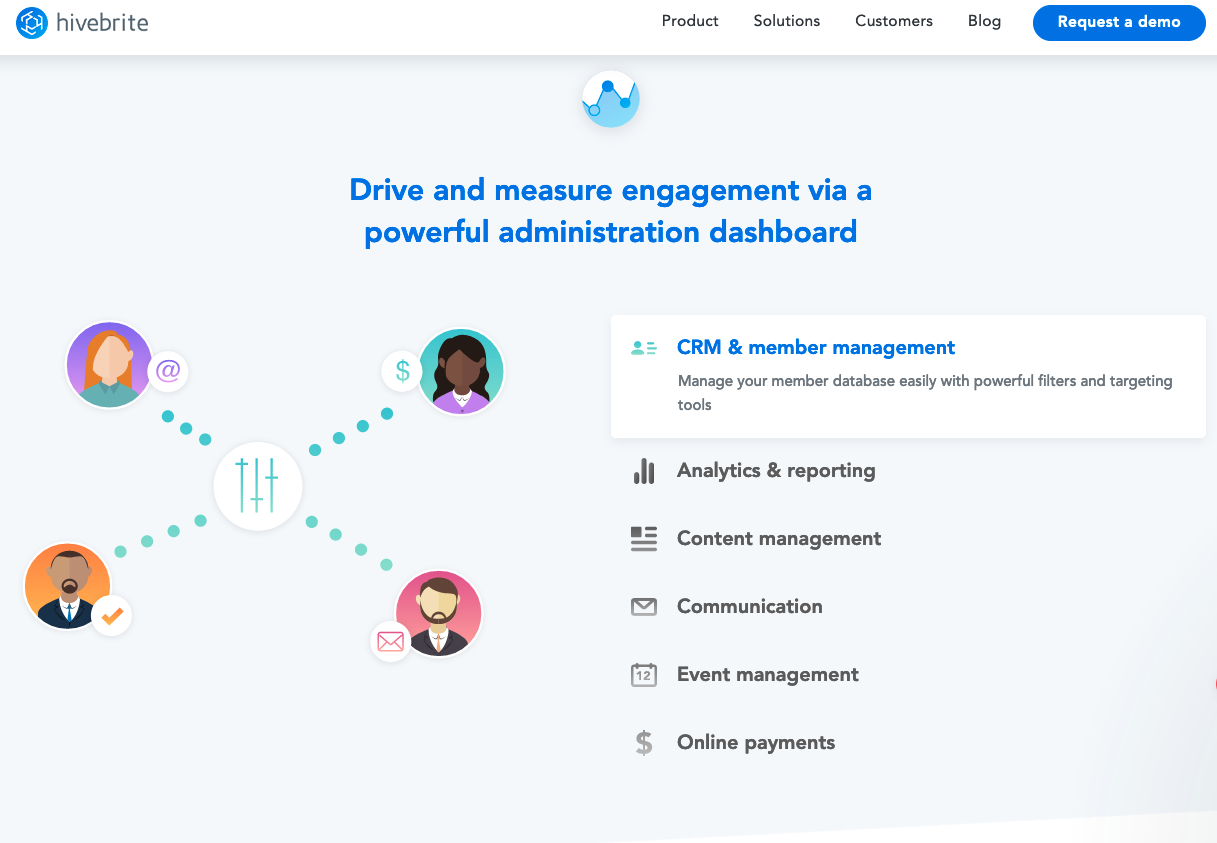Select Analytics & reporting tab
1217x843 pixels.
[776, 470]
